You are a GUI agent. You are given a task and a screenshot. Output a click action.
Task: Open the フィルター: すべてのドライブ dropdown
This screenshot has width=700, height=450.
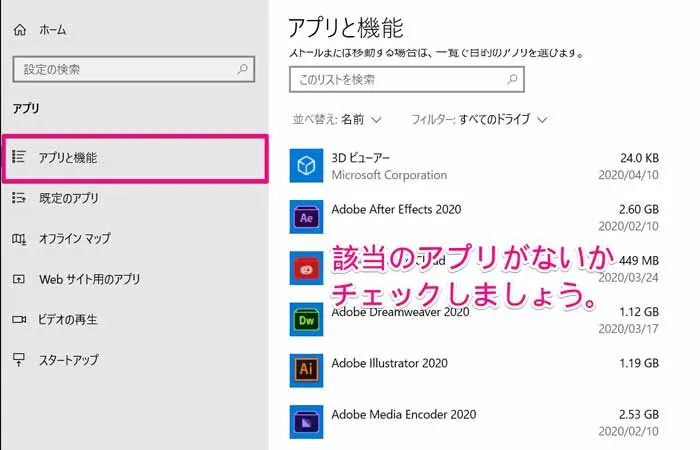tap(479, 120)
